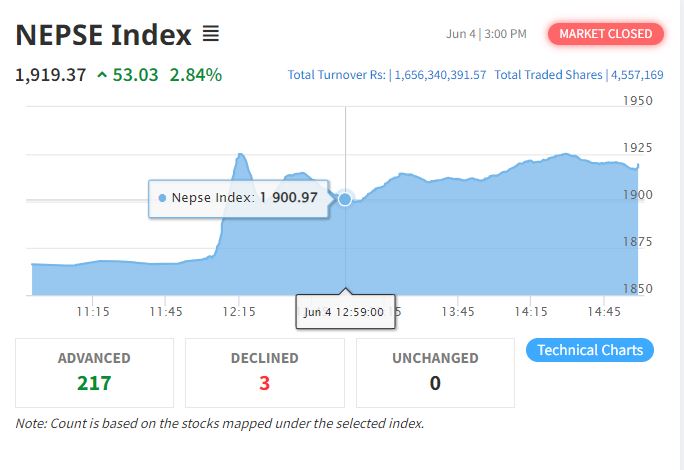The width and height of the screenshot is (684, 470).
Task: Click the MARKET CLOSED status badge
Action: point(606,34)
